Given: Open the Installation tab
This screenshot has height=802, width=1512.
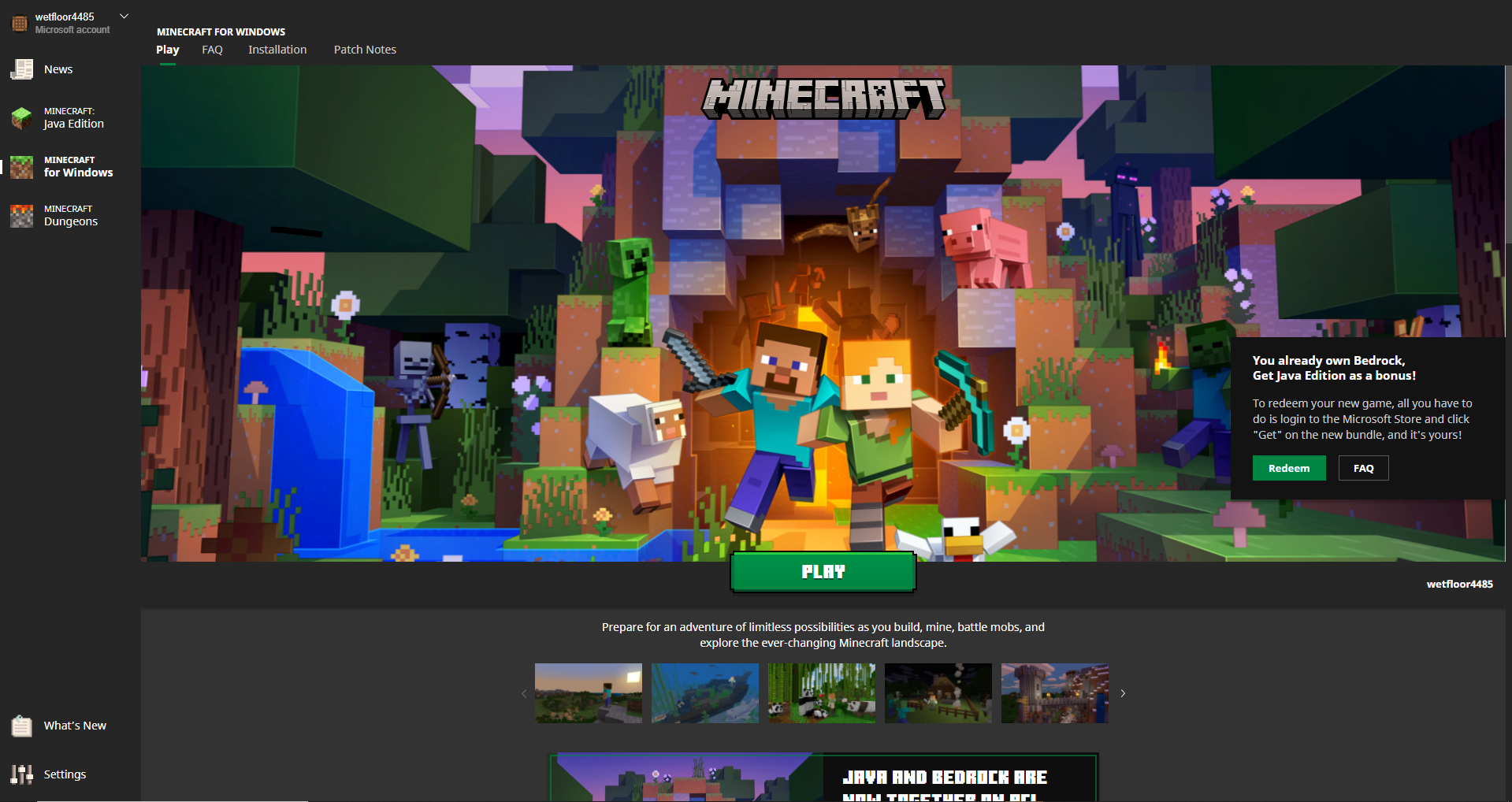Looking at the screenshot, I should tap(277, 50).
